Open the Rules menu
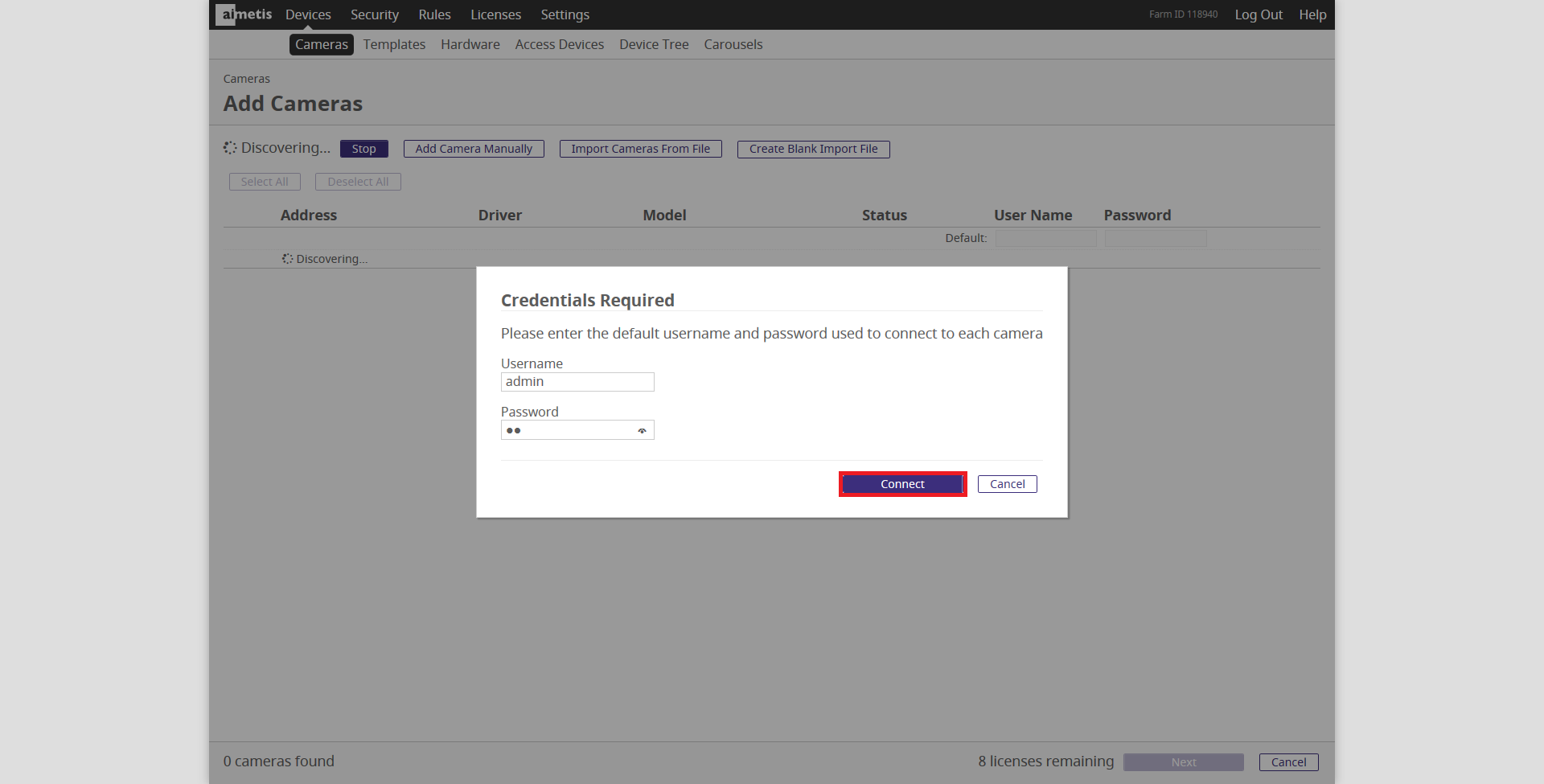This screenshot has width=1544, height=784. coord(434,14)
